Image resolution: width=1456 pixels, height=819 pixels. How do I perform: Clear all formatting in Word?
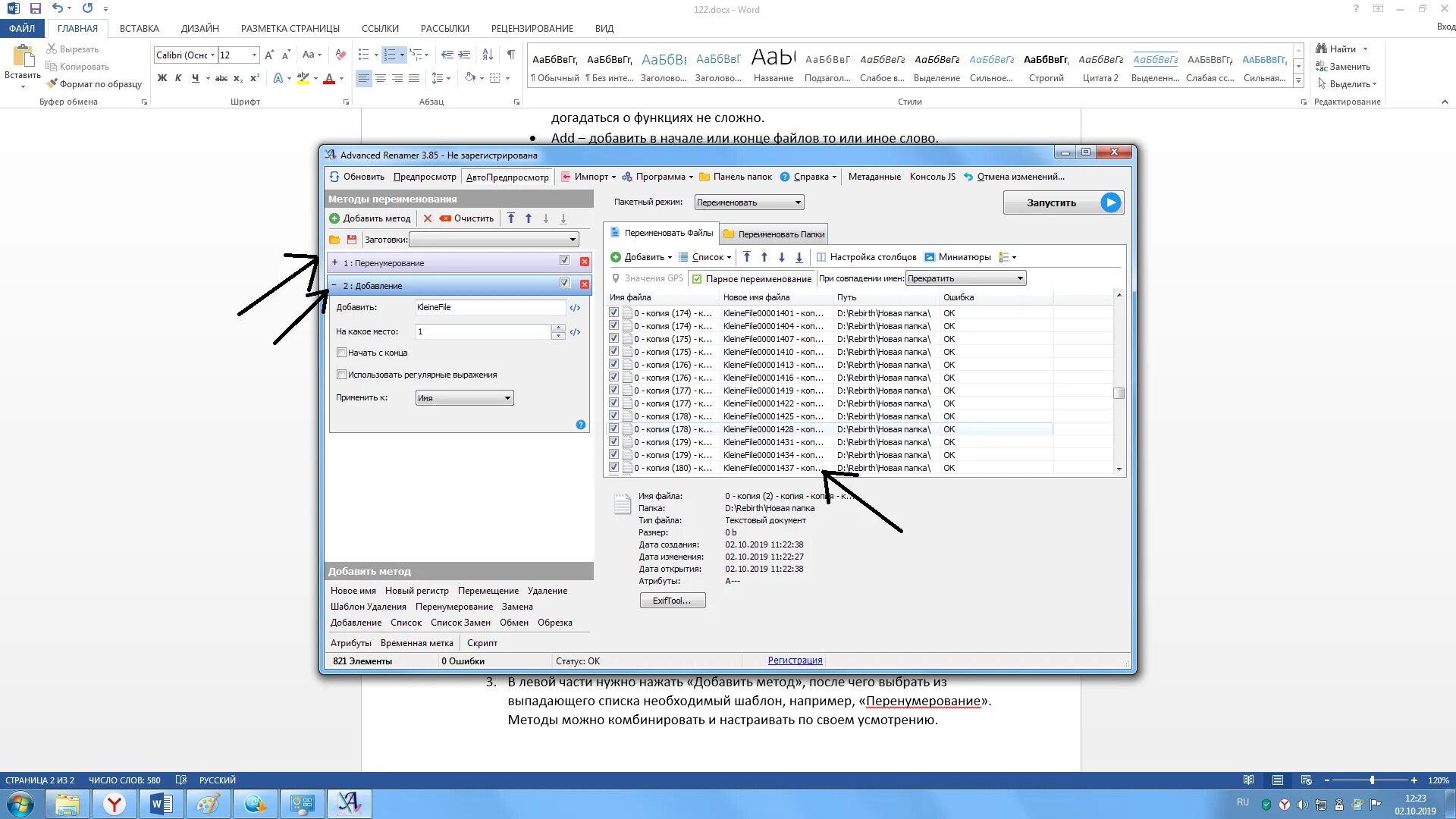tap(340, 55)
